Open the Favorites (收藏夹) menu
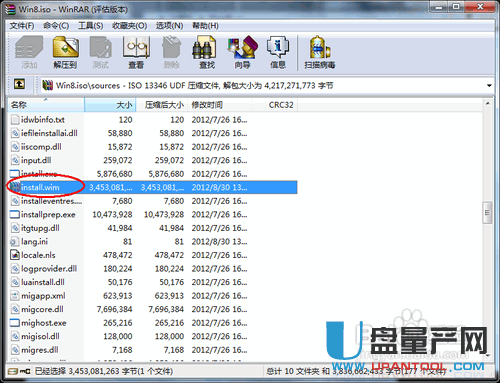Image resolution: width=500 pixels, height=383 pixels. pyautogui.click(x=129, y=26)
